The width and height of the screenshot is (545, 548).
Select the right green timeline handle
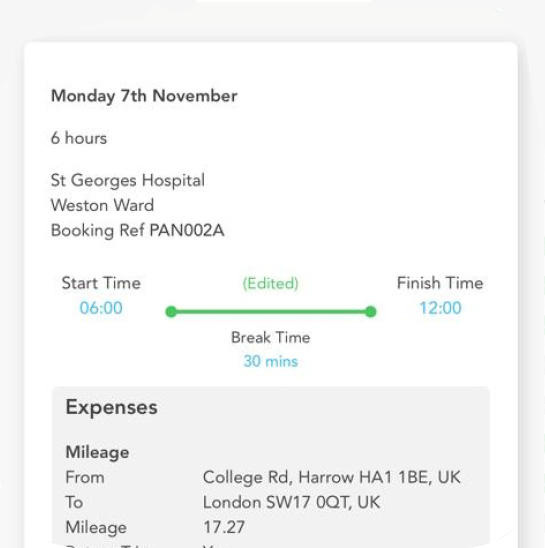(x=371, y=311)
